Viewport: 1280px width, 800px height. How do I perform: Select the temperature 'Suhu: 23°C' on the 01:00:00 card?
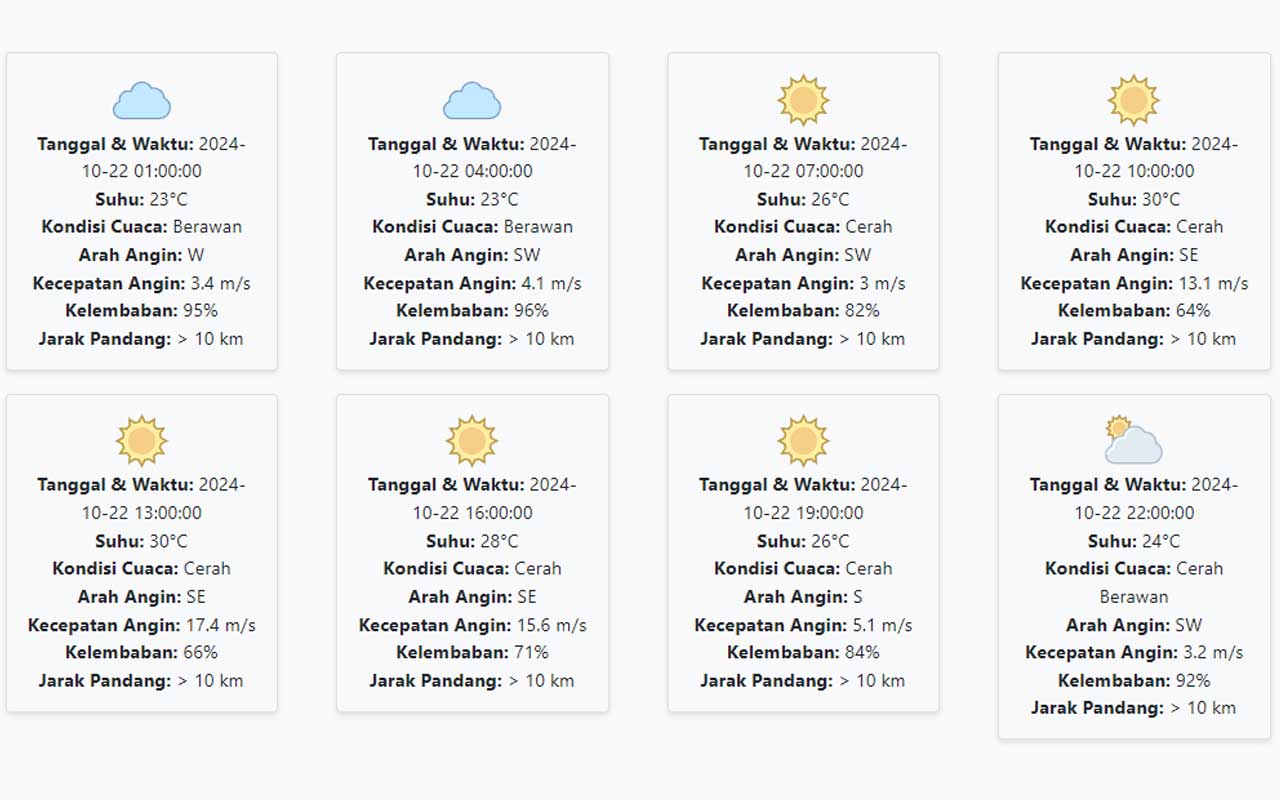142,199
